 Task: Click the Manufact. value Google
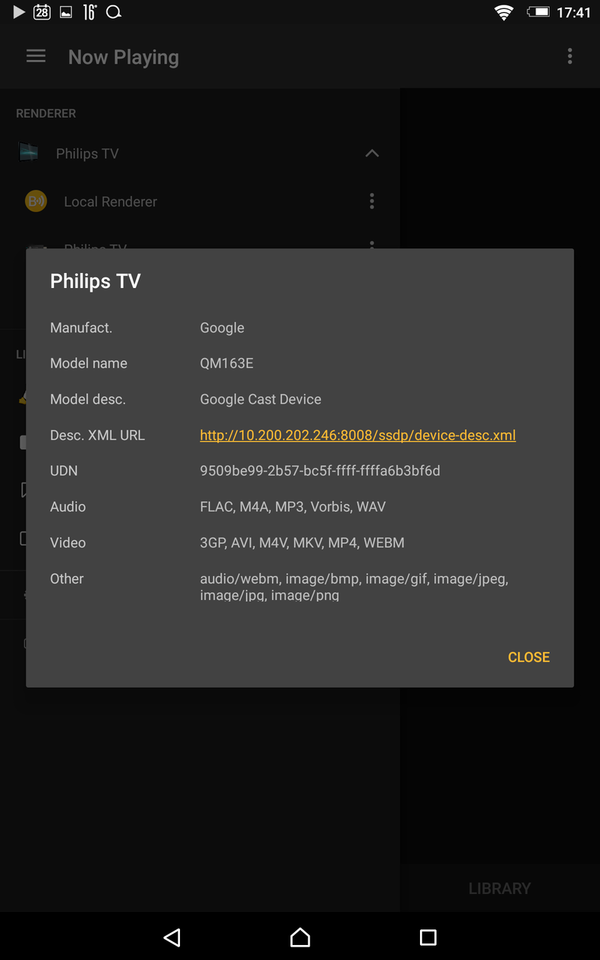pos(222,328)
